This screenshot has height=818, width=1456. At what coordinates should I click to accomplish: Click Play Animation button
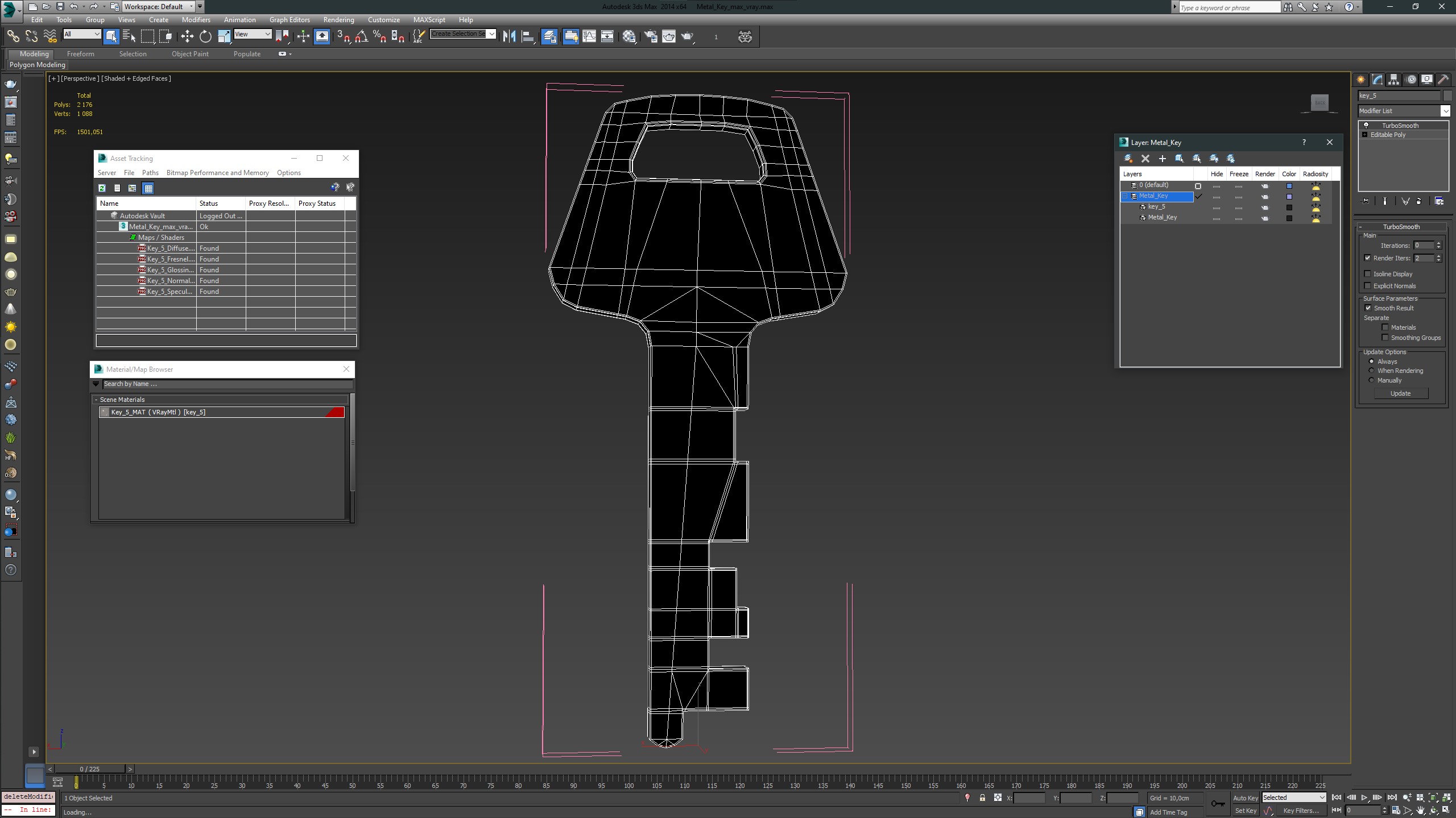tap(1364, 798)
